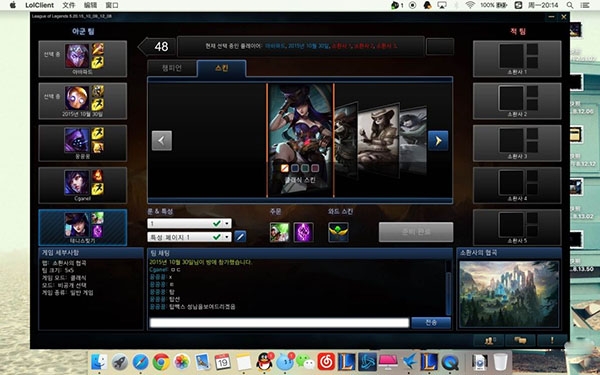Screen dimensions: 600x375
Task: Open NetEase Music red icon in the Dock
Action: point(326,362)
